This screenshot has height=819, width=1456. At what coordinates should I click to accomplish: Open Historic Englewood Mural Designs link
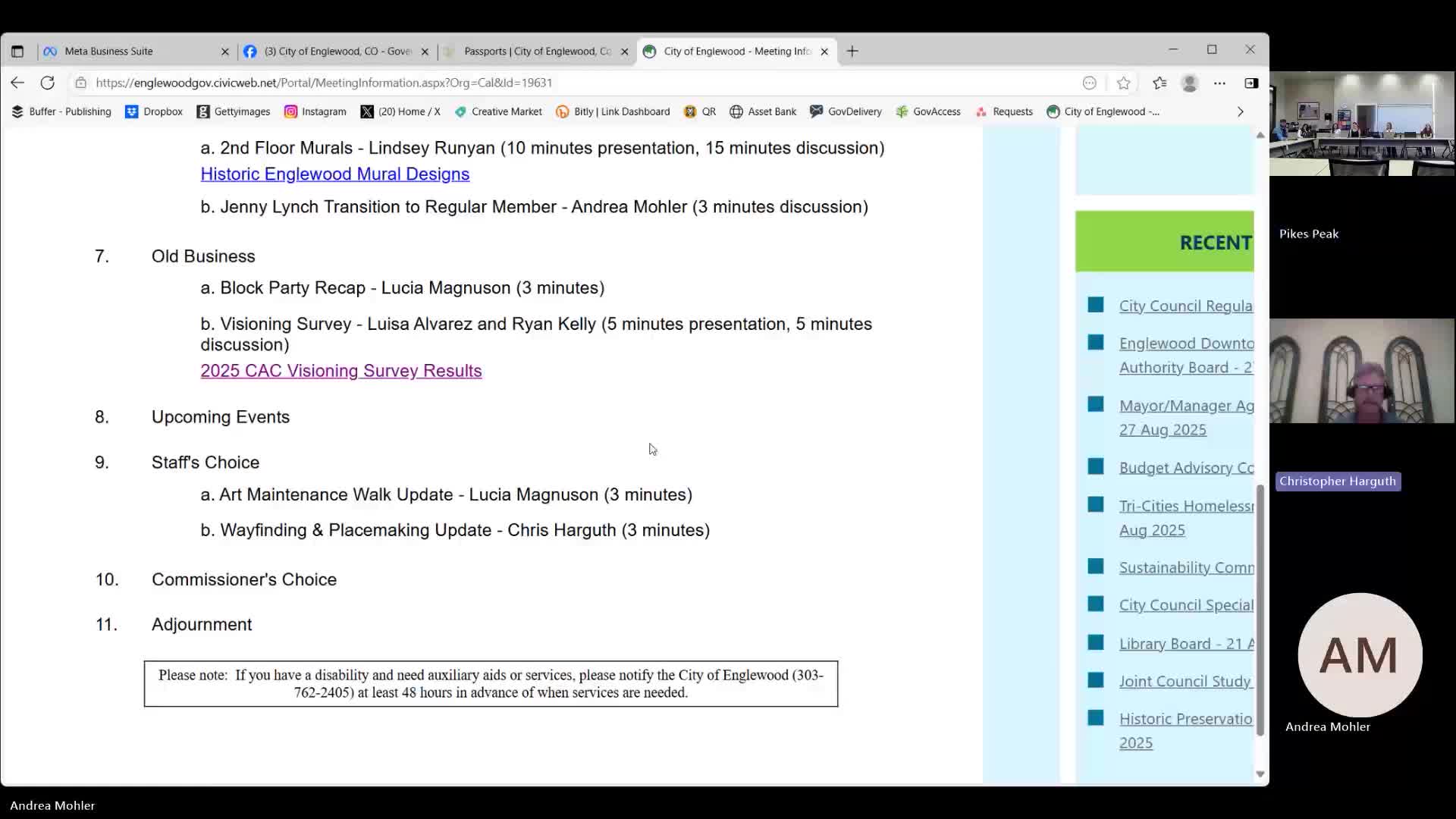334,174
